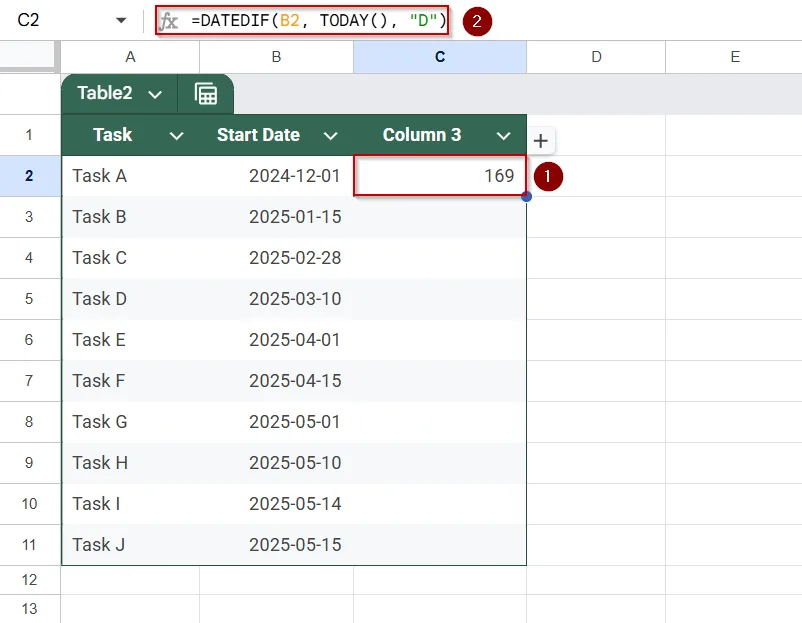Open the Column 3 header dropdown
This screenshot has width=802, height=623.
pos(504,136)
